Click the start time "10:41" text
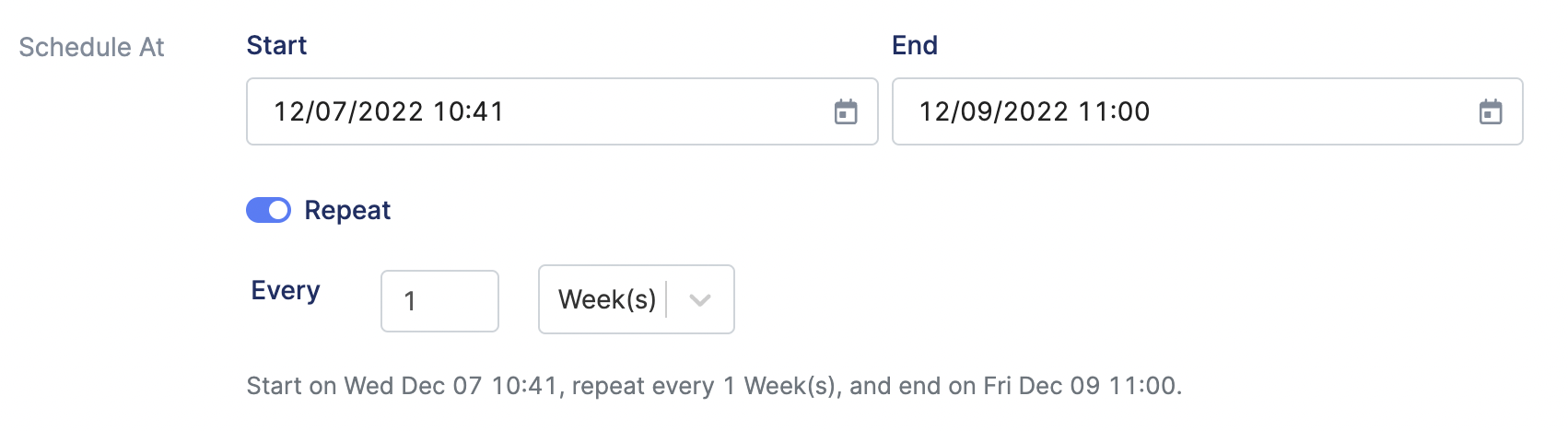The height and width of the screenshot is (431, 1568). 468,111
